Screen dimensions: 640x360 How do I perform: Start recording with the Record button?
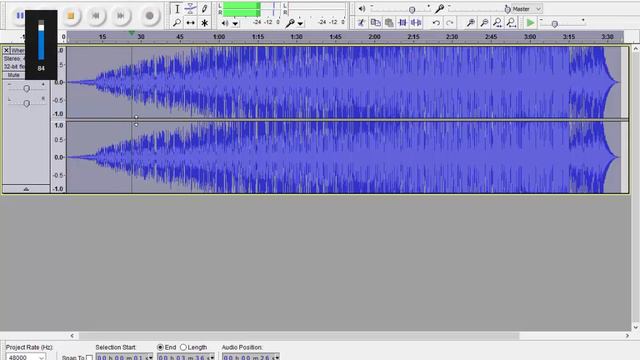click(x=150, y=16)
